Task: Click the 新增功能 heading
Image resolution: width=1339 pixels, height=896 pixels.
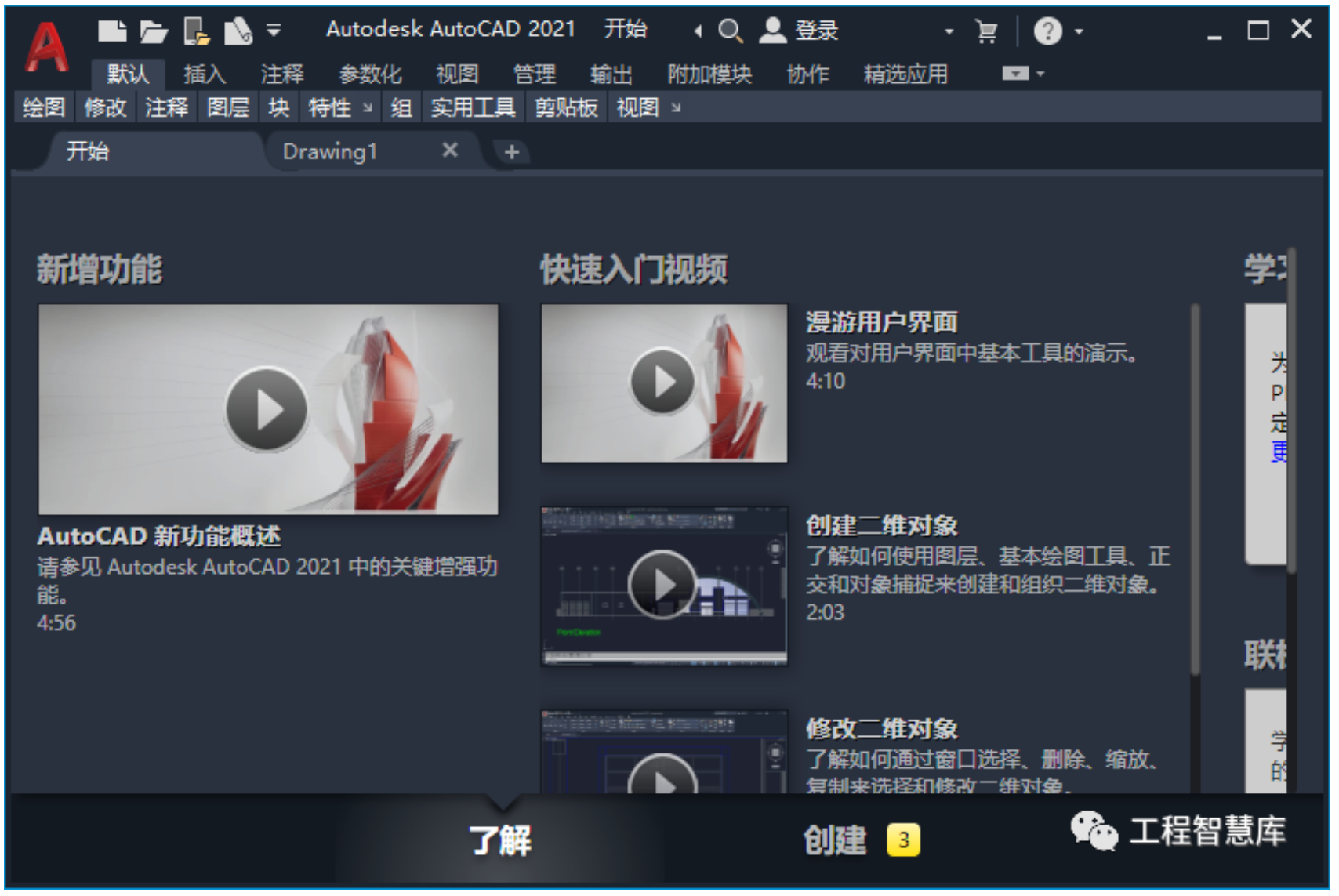Action: click(x=100, y=269)
